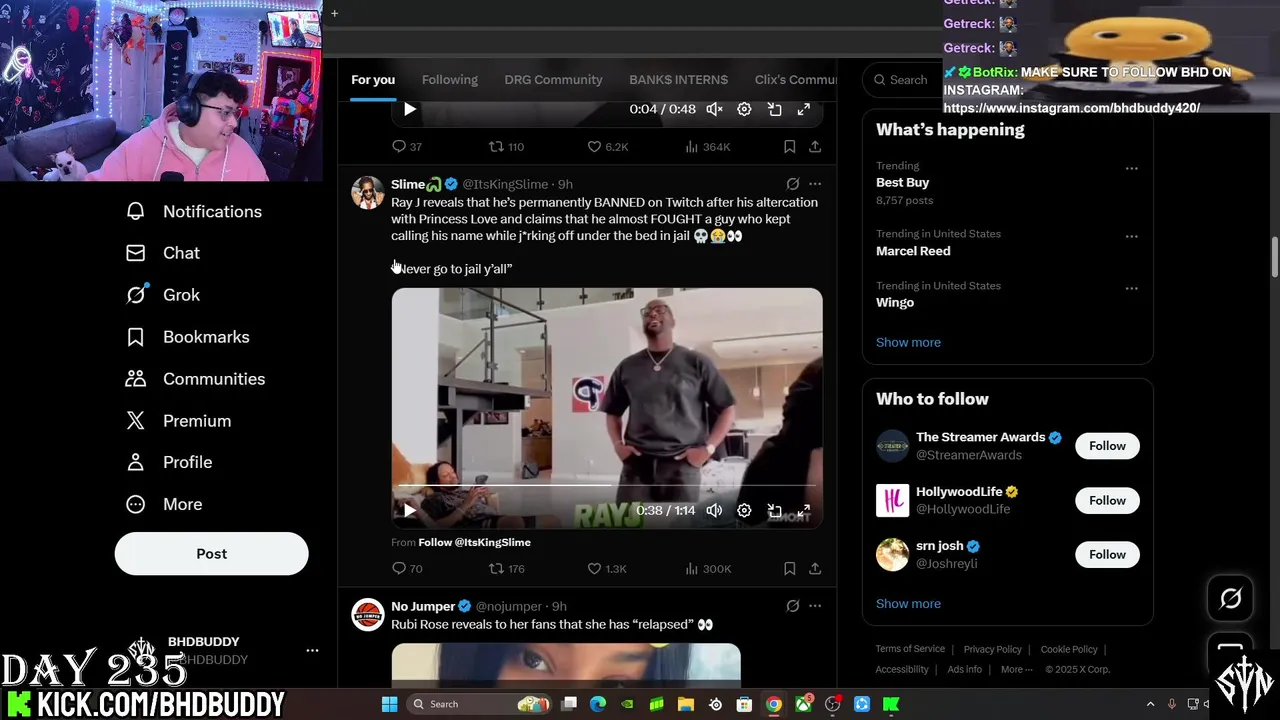Image resolution: width=1280 pixels, height=720 pixels.
Task: Open Google Chrome from the taskbar
Action: click(x=773, y=704)
